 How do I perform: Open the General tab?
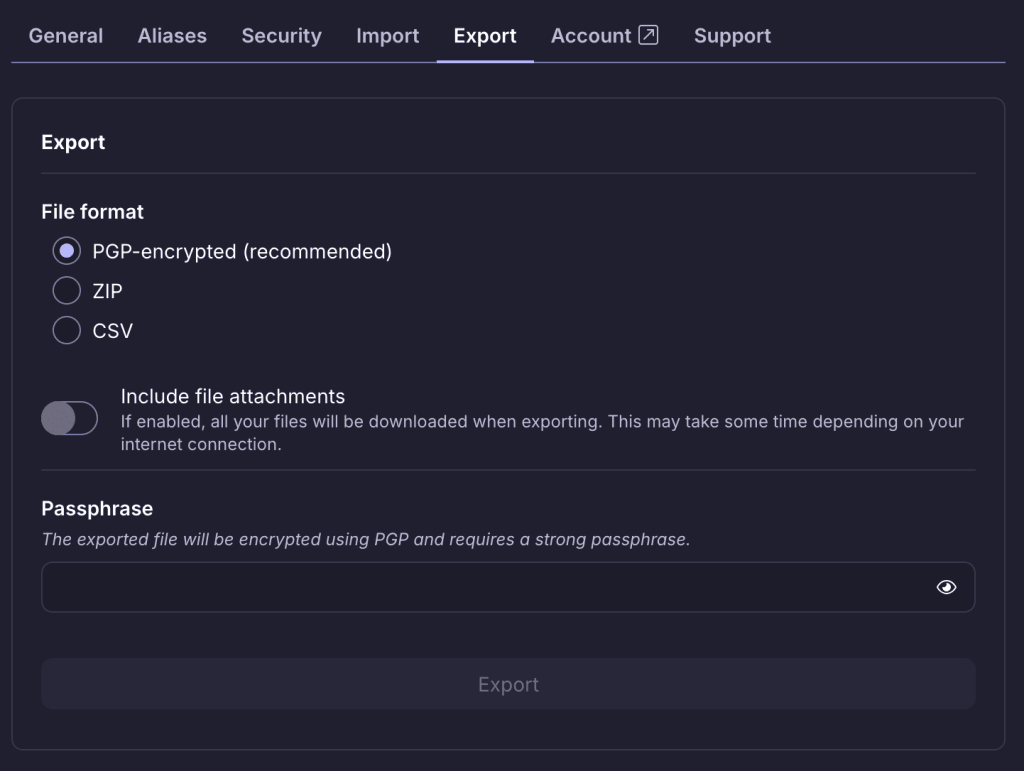66,36
